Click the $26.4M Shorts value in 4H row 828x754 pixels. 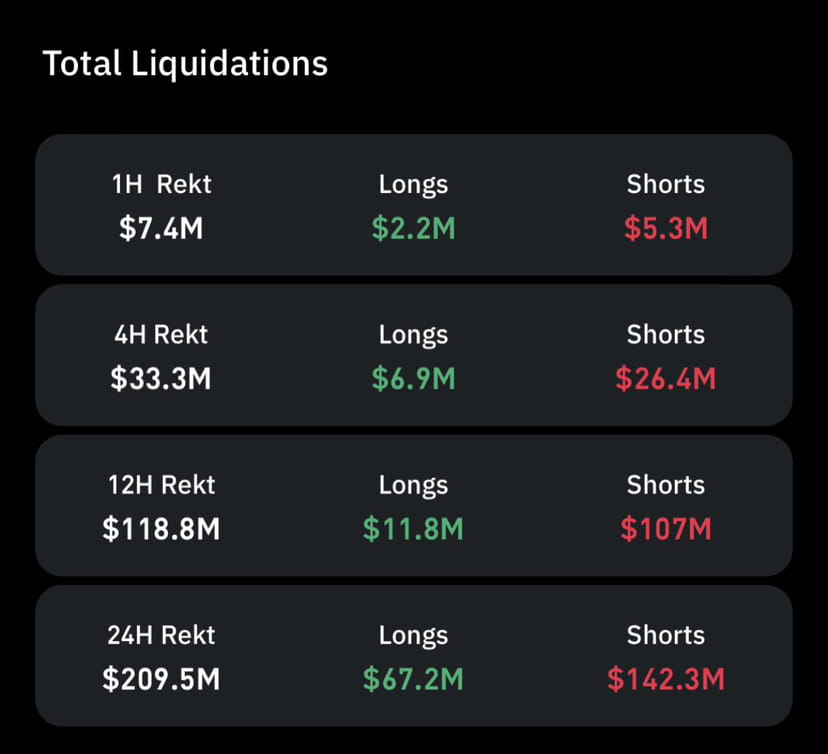(666, 379)
